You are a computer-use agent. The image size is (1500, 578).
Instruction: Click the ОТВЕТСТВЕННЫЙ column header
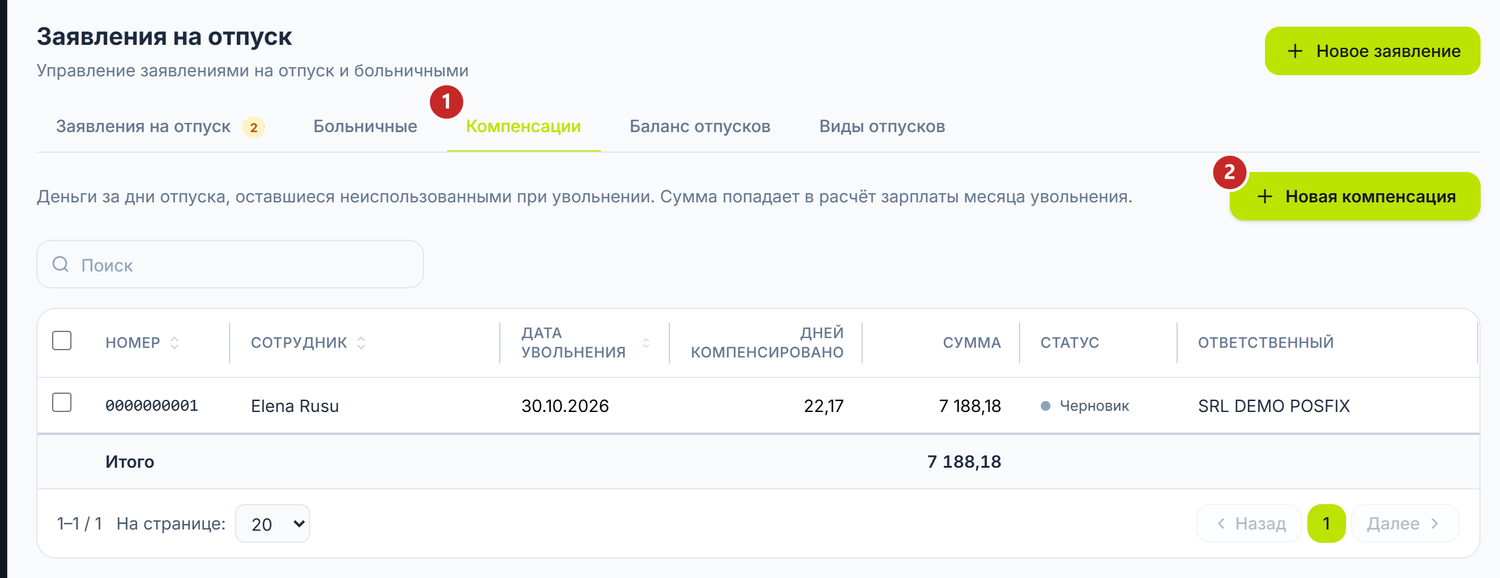[1266, 343]
